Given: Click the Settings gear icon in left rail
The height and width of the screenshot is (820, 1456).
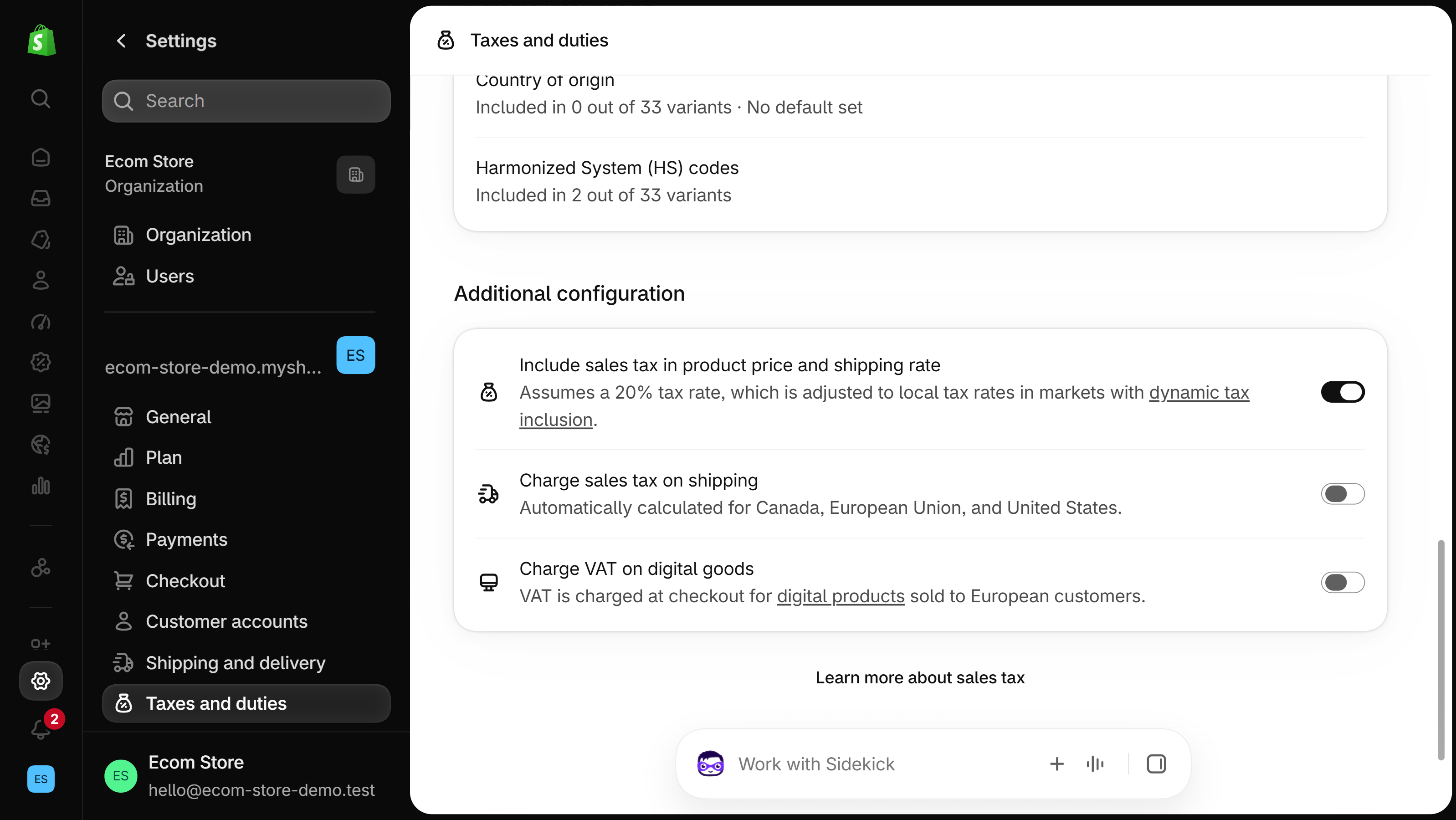Looking at the screenshot, I should (x=41, y=681).
